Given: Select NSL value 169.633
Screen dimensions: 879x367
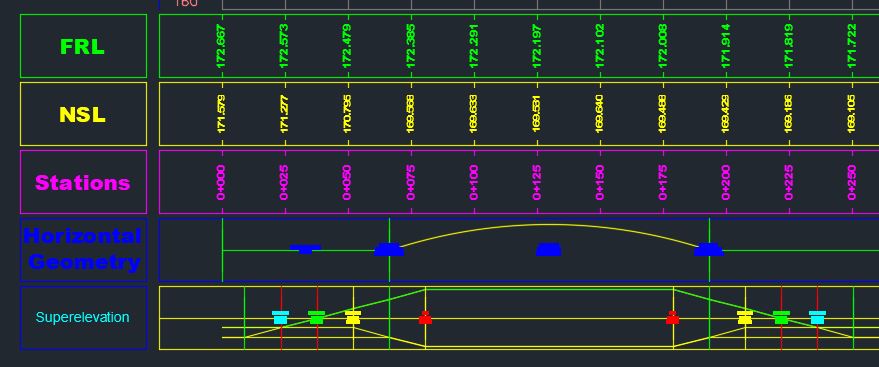Looking at the screenshot, I should 473,114.
